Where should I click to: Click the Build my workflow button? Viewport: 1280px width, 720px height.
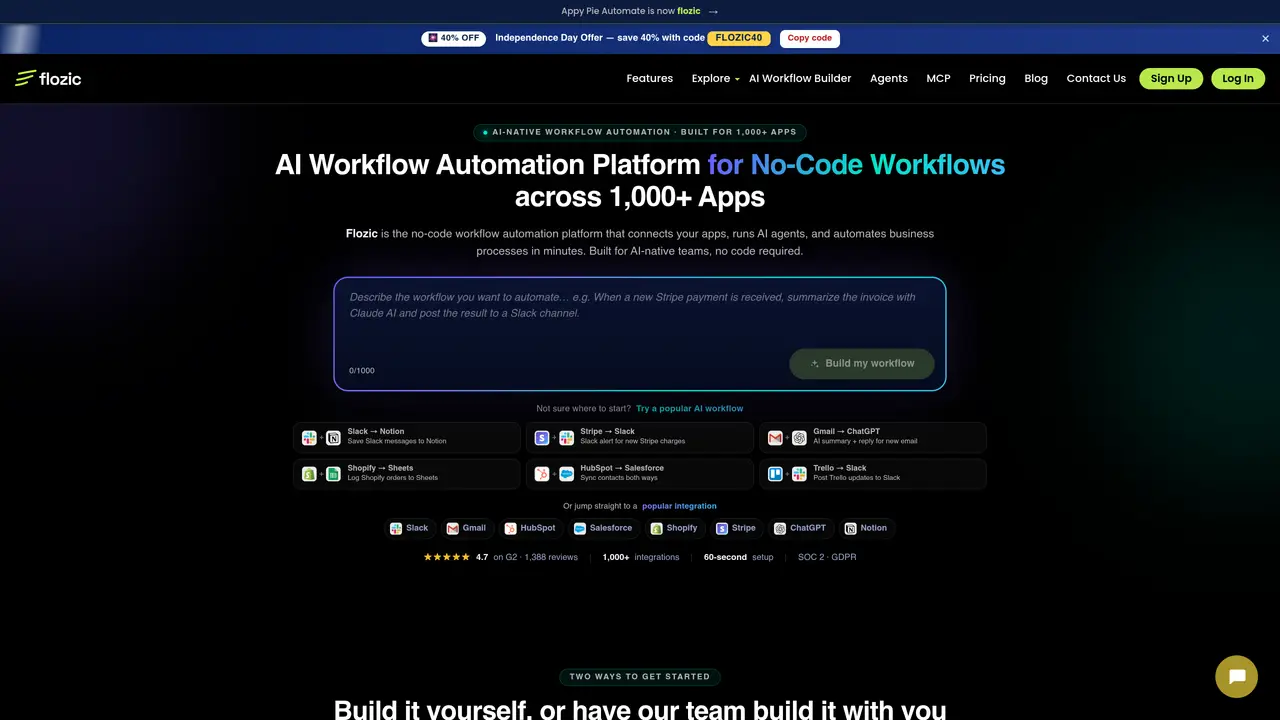[x=862, y=363]
